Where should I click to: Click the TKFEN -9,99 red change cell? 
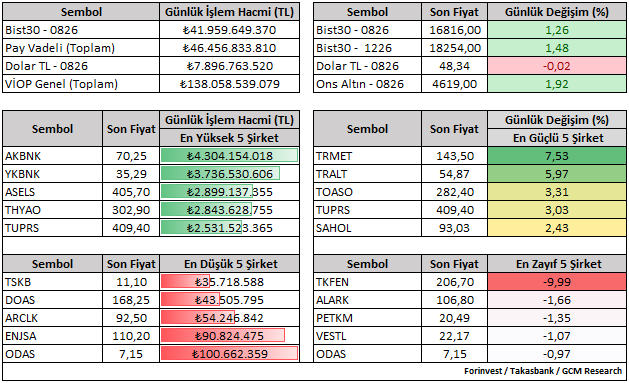pos(557,282)
